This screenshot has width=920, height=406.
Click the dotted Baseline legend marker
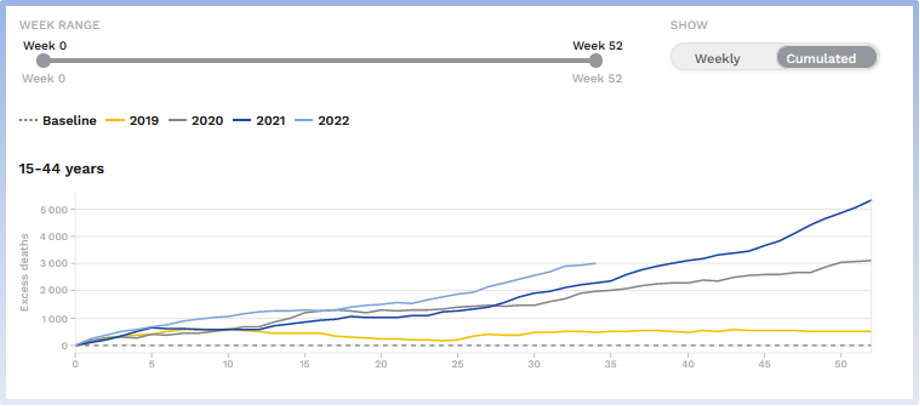28,121
